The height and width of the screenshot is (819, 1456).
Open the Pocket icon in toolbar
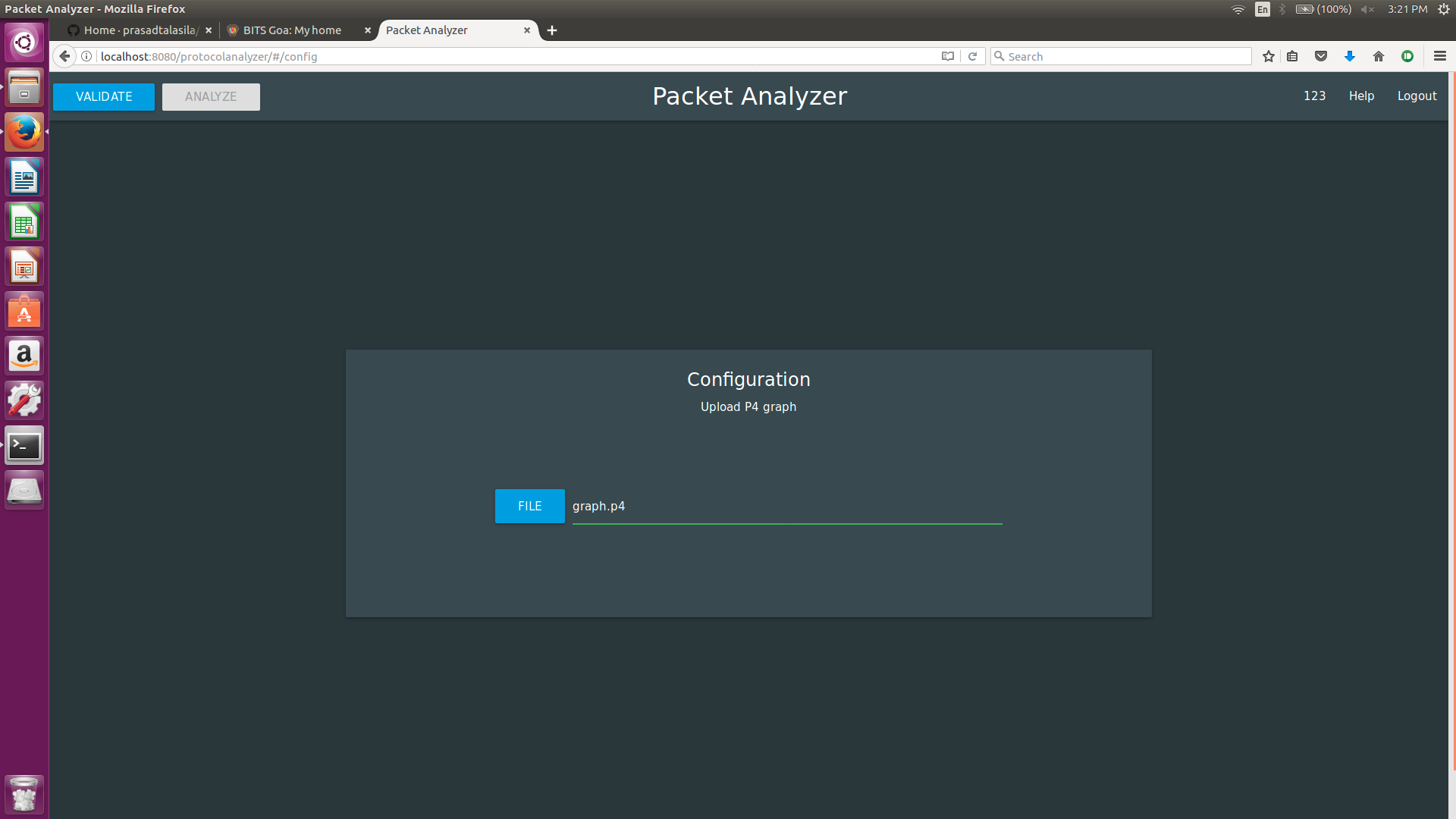[1321, 56]
